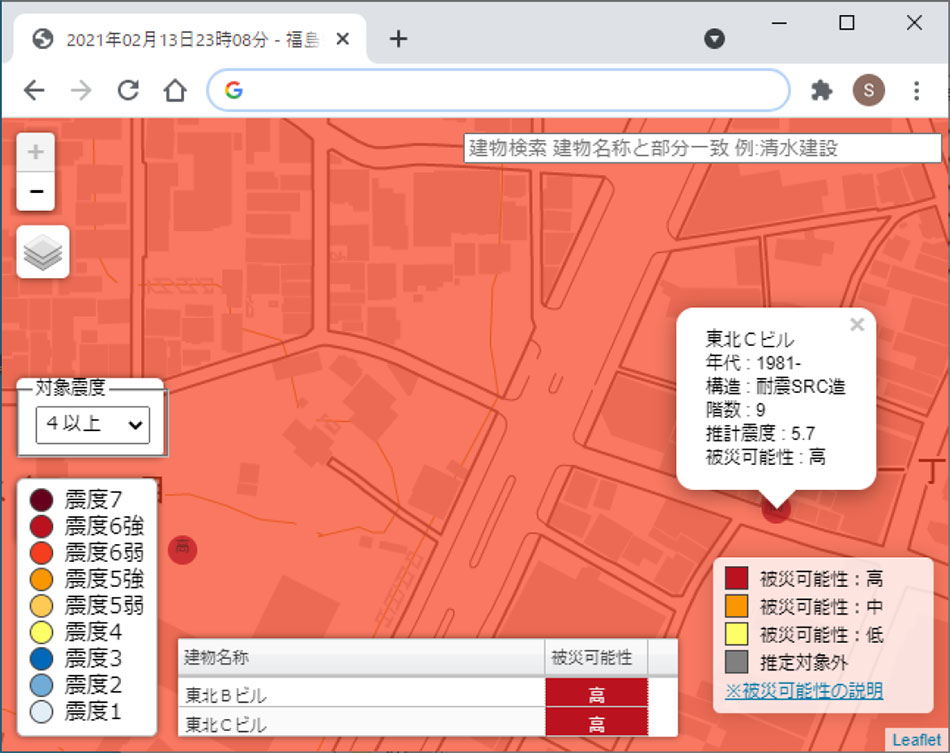Click the red 高 marker on the map

[x=183, y=550]
